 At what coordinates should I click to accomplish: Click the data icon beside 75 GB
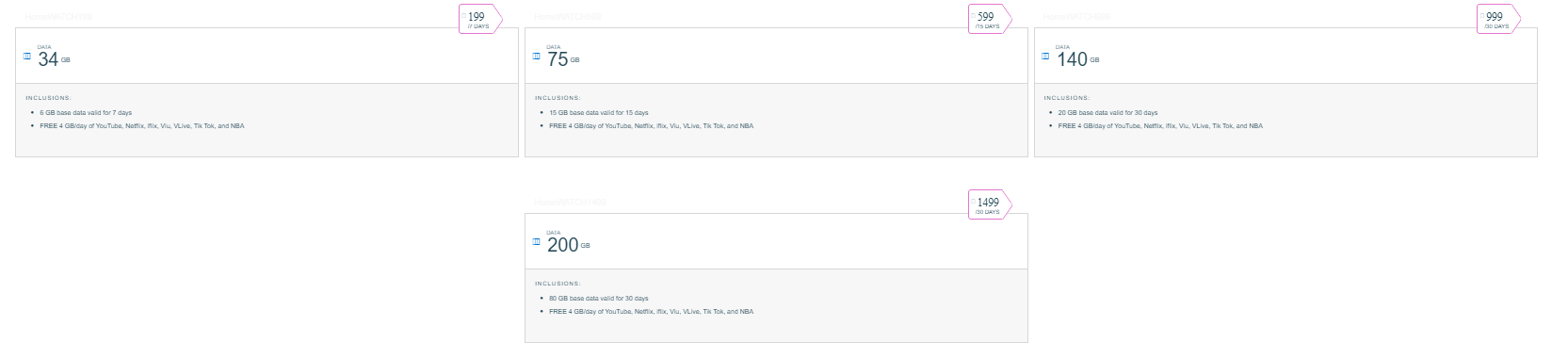537,57
